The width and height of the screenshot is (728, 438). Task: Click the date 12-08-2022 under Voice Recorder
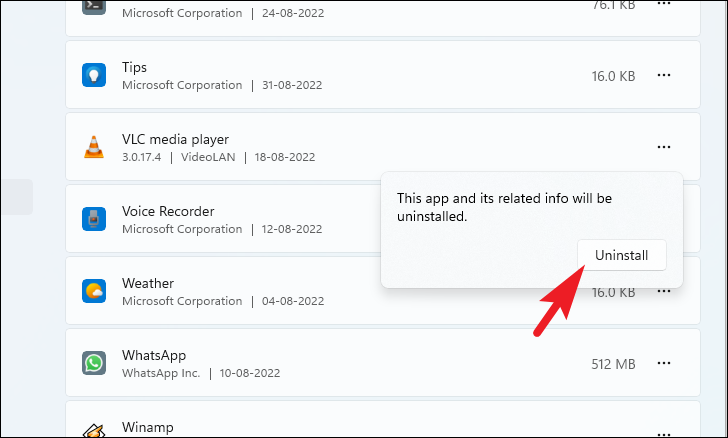(292, 229)
